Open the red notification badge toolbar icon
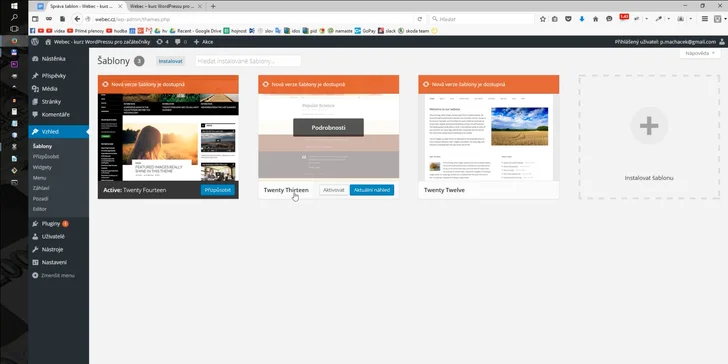 pyautogui.click(x=624, y=17)
